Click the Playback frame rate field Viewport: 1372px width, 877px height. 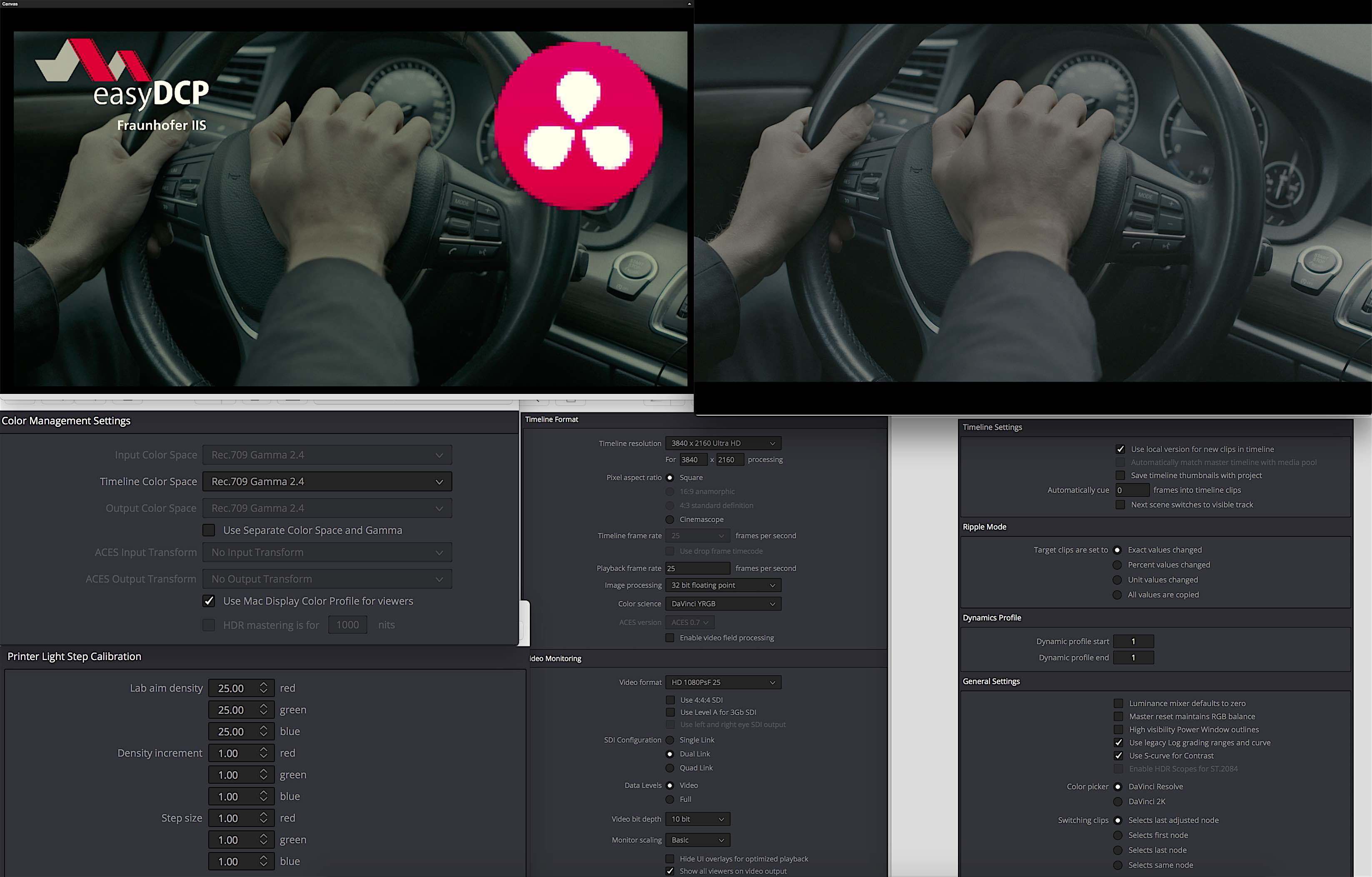click(x=698, y=568)
